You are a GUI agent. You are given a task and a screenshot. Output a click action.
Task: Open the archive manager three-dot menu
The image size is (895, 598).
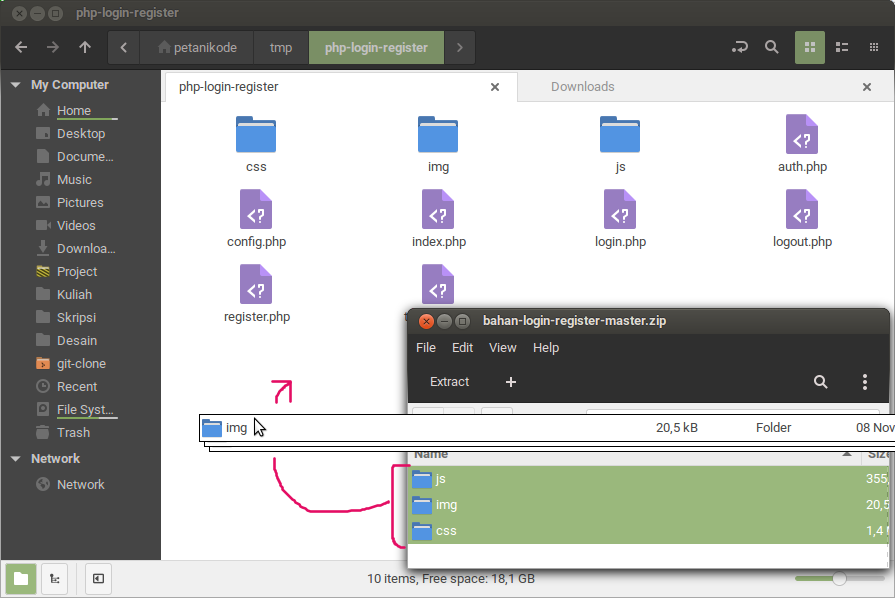[x=865, y=382]
